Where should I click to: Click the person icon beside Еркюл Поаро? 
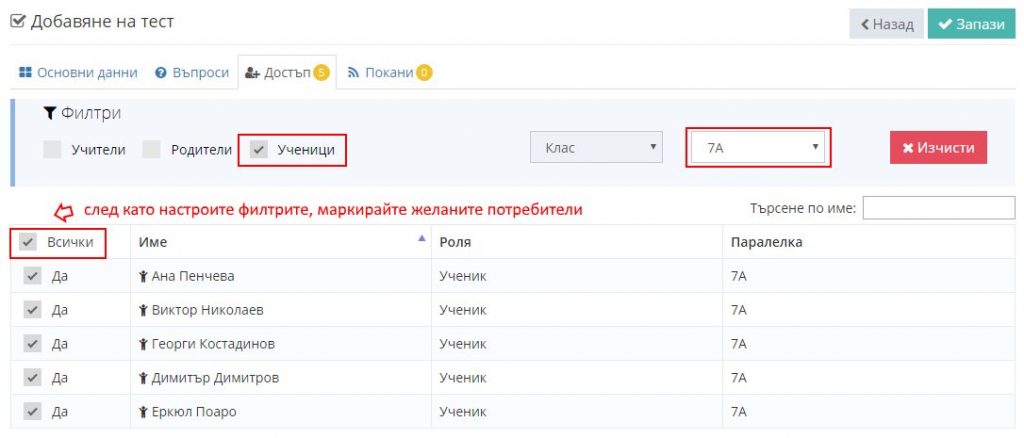tap(144, 413)
